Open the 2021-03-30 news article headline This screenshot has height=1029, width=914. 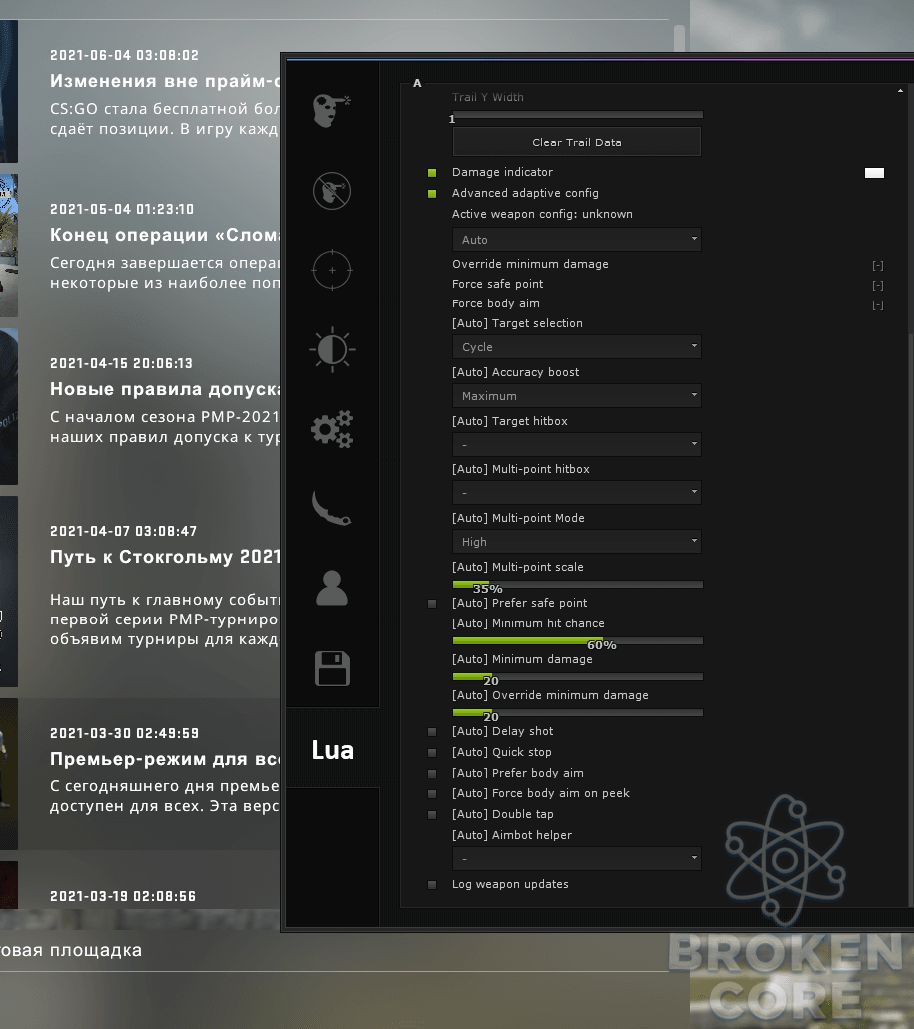[x=165, y=759]
